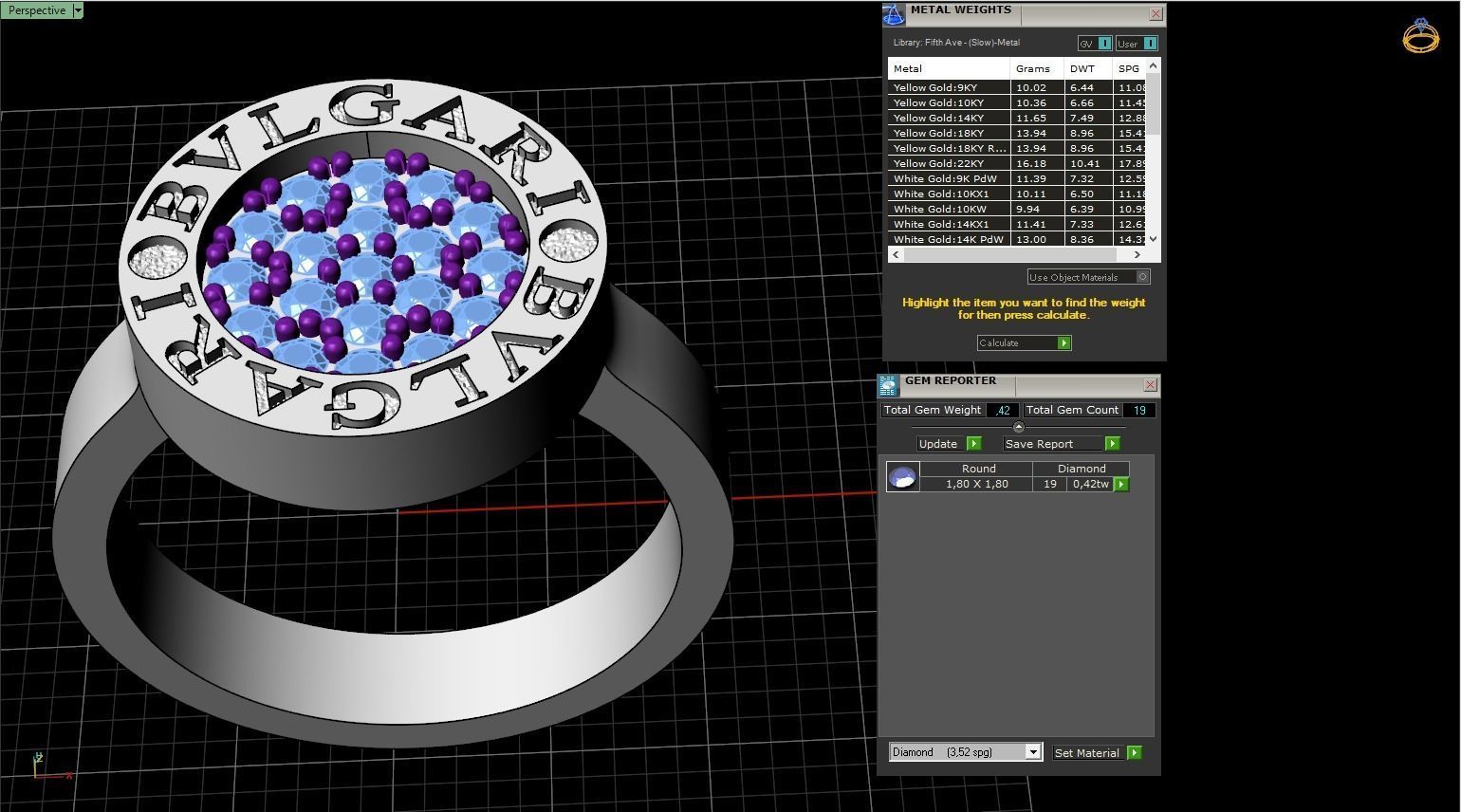This screenshot has height=812, width=1461.
Task: Click green arrow next to Set Material
Action: 1135,753
